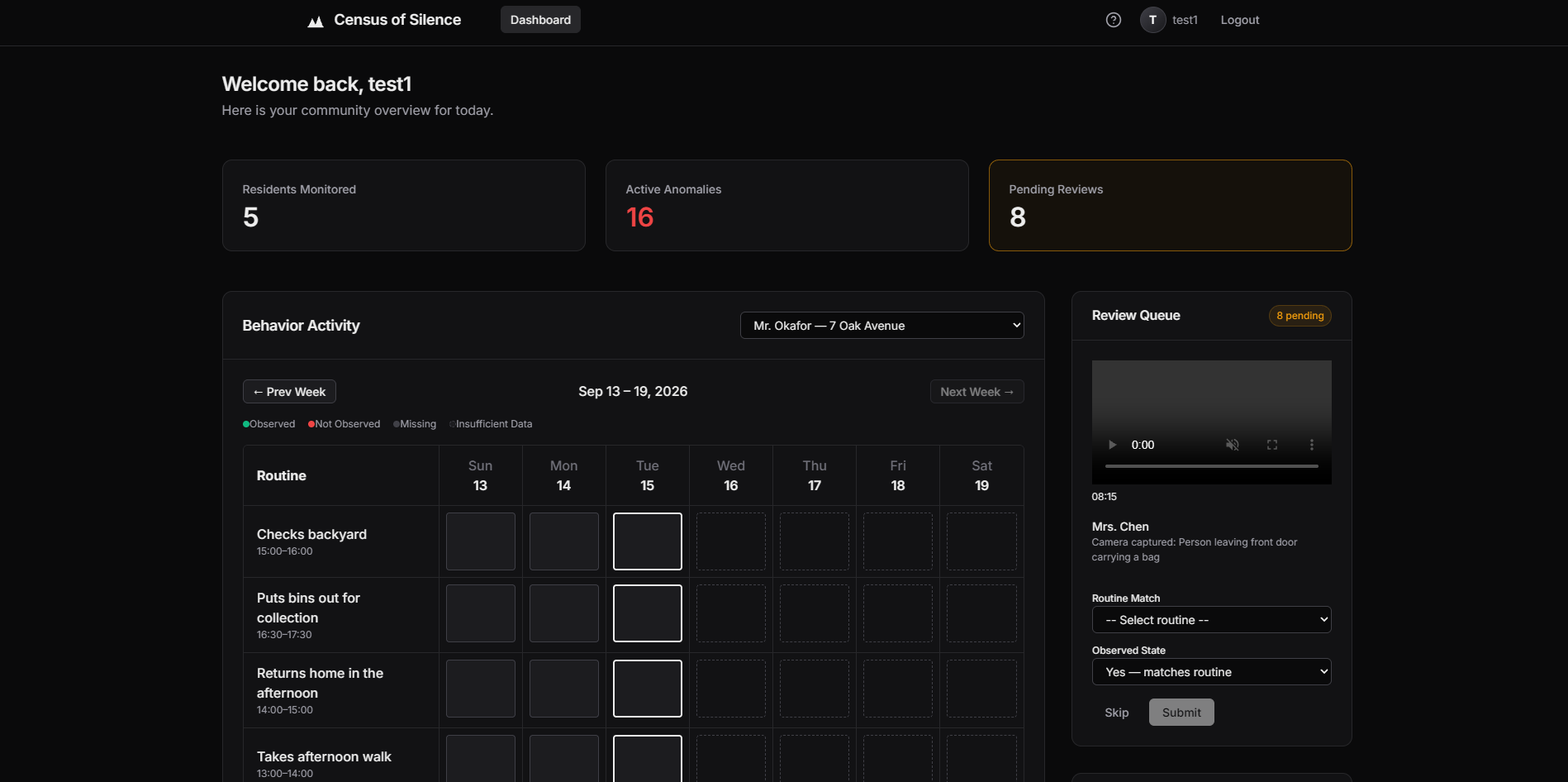This screenshot has height=782, width=1568.
Task: Click the Mrs. Chen review name
Action: pos(1120,527)
